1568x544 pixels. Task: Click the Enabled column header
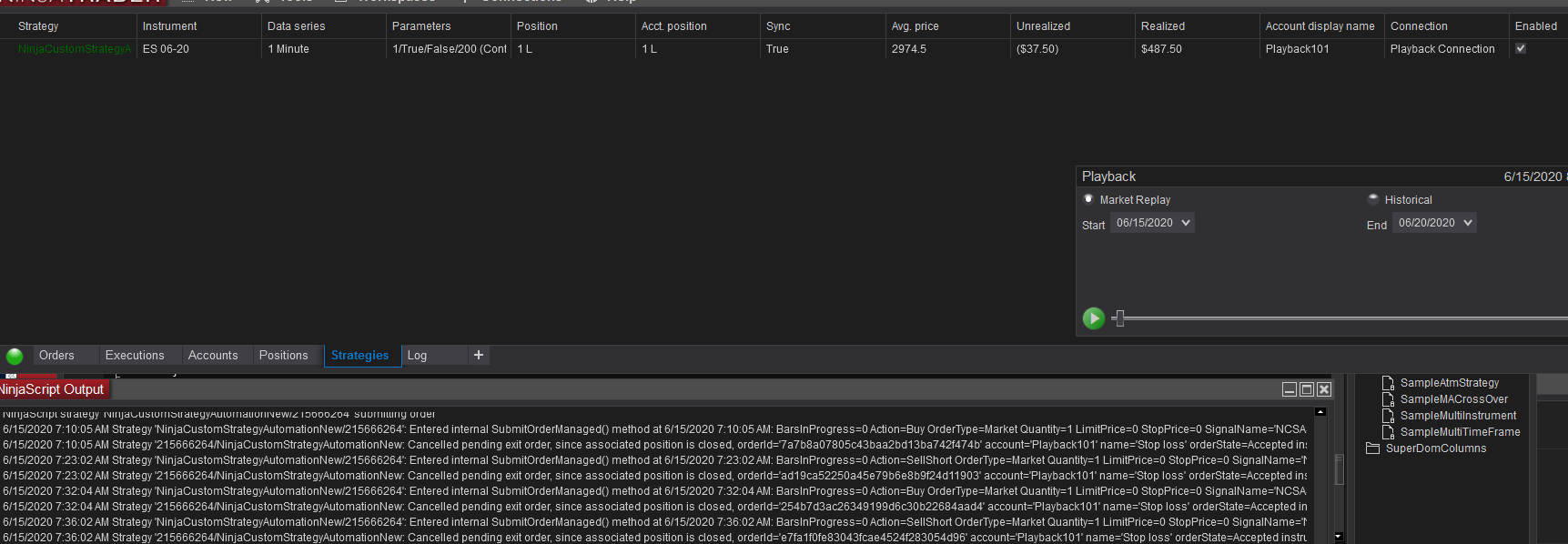[1537, 26]
